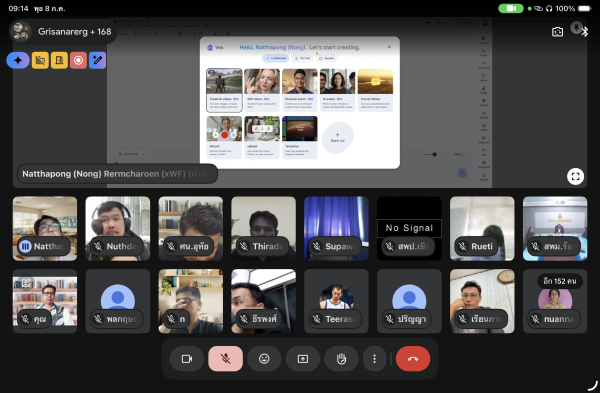
Task: Click the blue plus button in the shared editor
Action: pos(462,173)
